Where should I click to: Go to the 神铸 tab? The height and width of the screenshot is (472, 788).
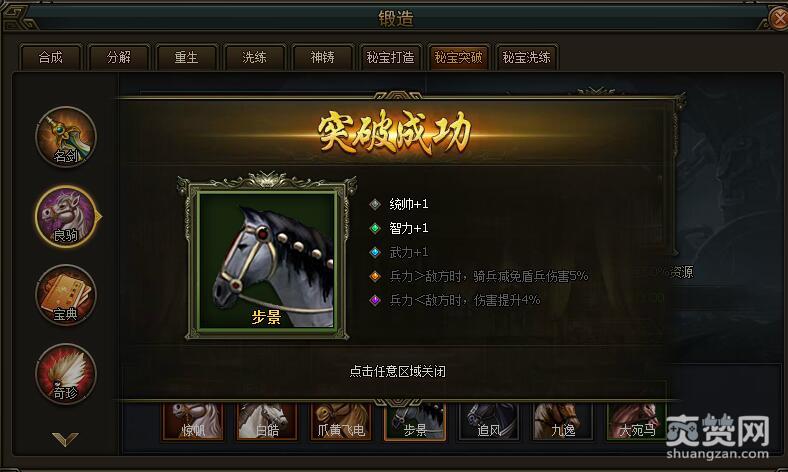322,57
